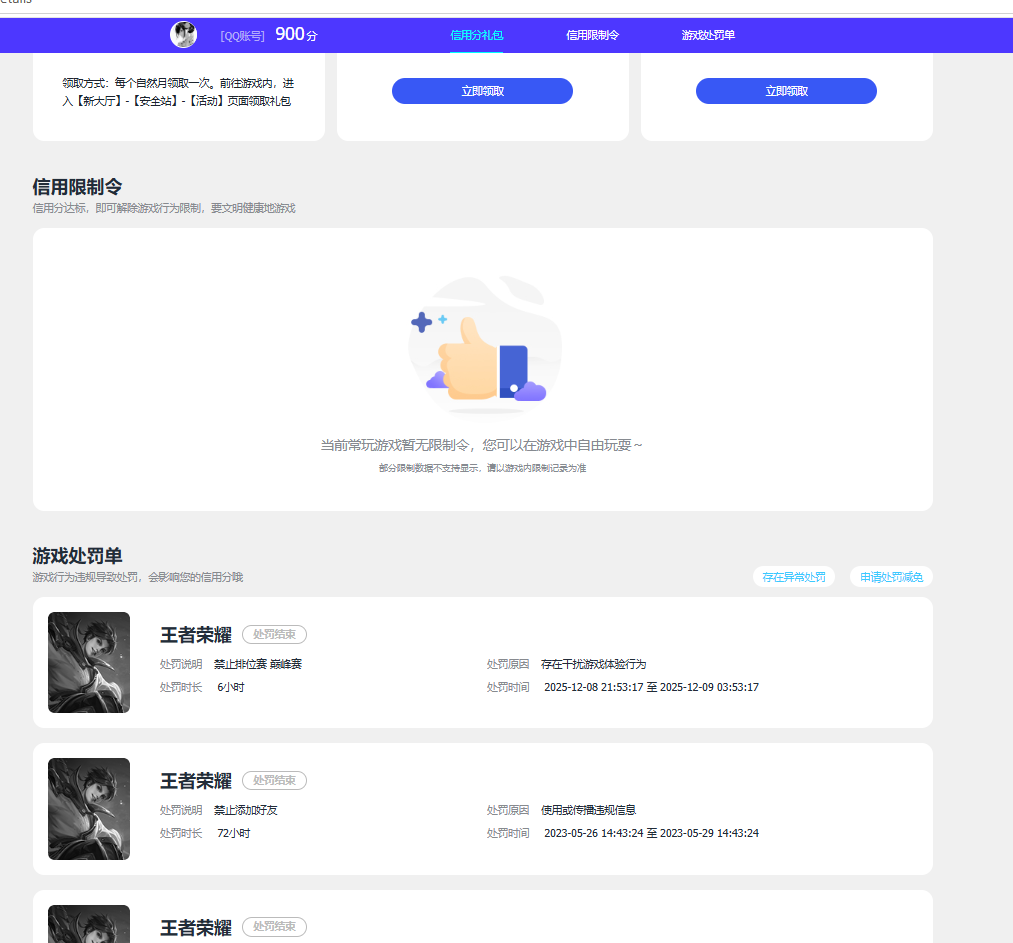The height and width of the screenshot is (943, 1013).
Task: Click the 游戏处罚单 section heading
Action: coord(78,556)
